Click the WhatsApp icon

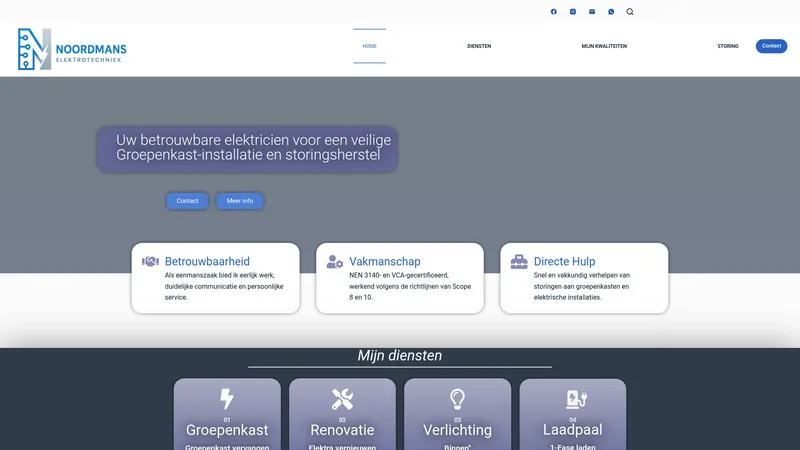611,12
